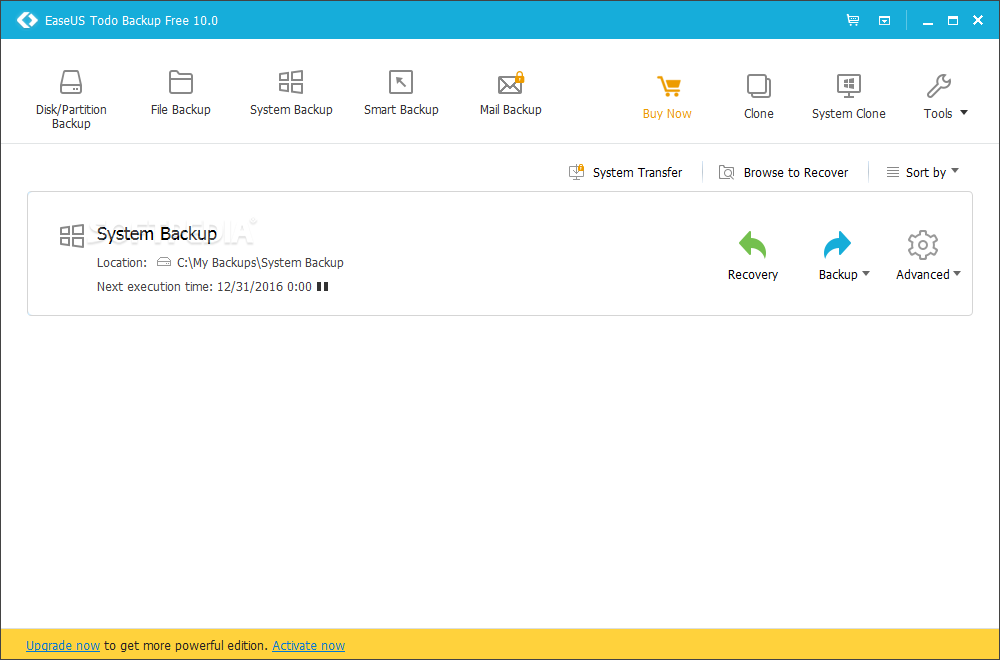Click the Windows icon beside System Backup task

click(x=71, y=235)
